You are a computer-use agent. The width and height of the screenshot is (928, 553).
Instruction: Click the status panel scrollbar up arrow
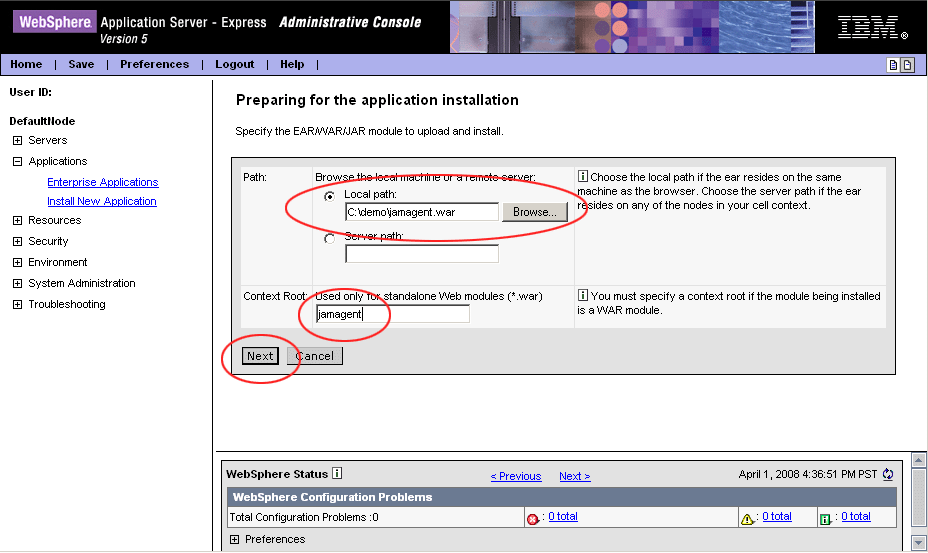[x=919, y=460]
